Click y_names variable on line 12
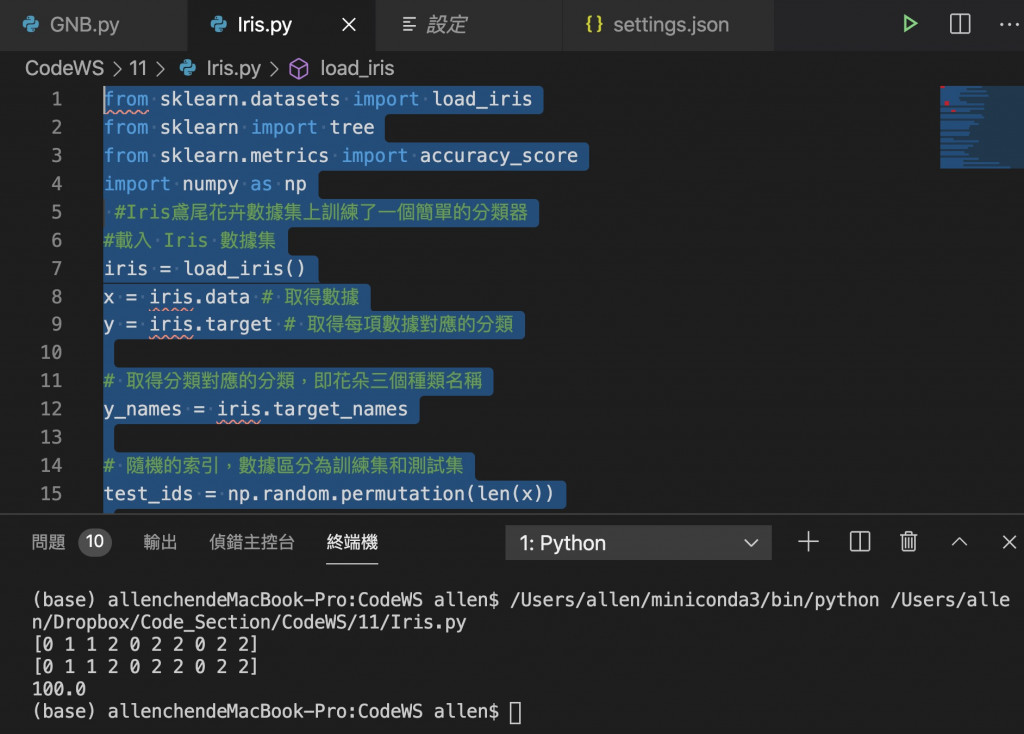 (142, 409)
